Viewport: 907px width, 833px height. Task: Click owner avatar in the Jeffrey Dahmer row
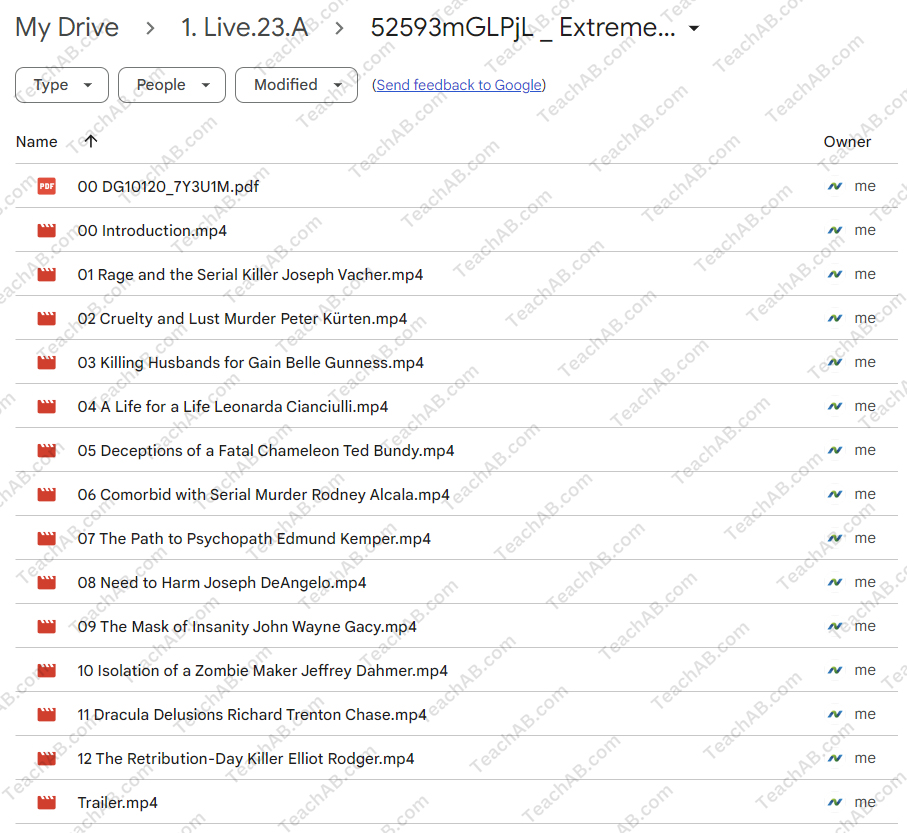pos(835,670)
